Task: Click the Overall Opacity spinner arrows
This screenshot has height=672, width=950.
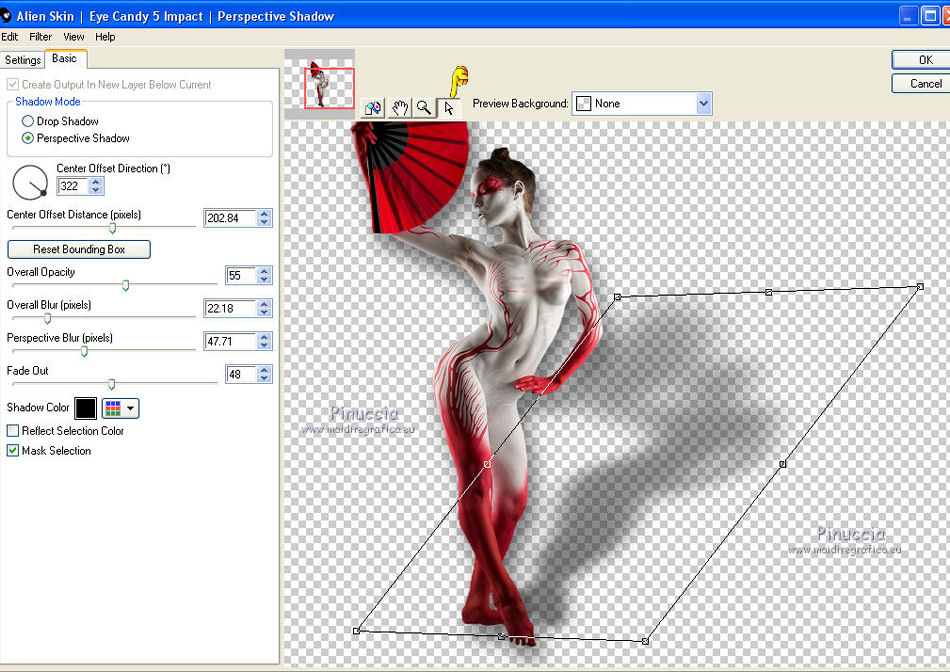Action: 264,276
